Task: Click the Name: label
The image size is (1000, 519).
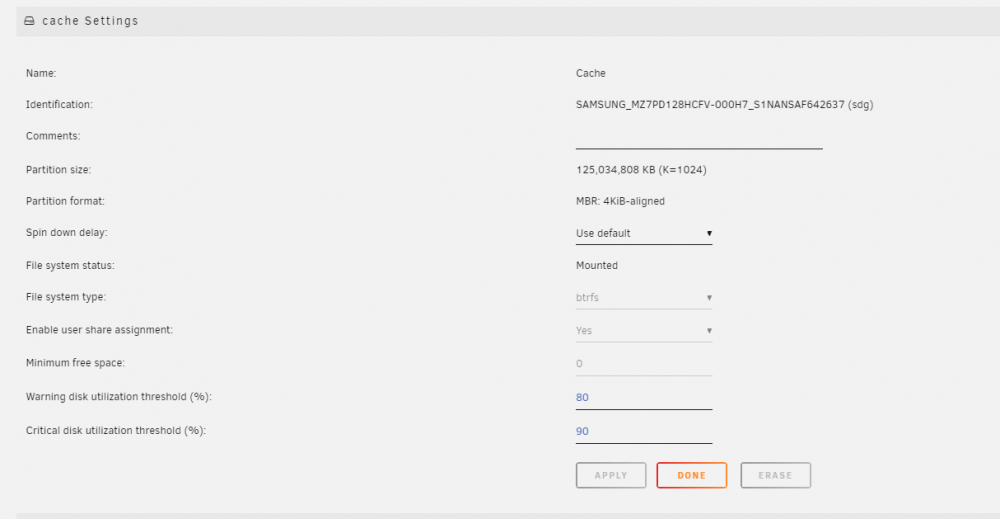Action: click(x=41, y=73)
